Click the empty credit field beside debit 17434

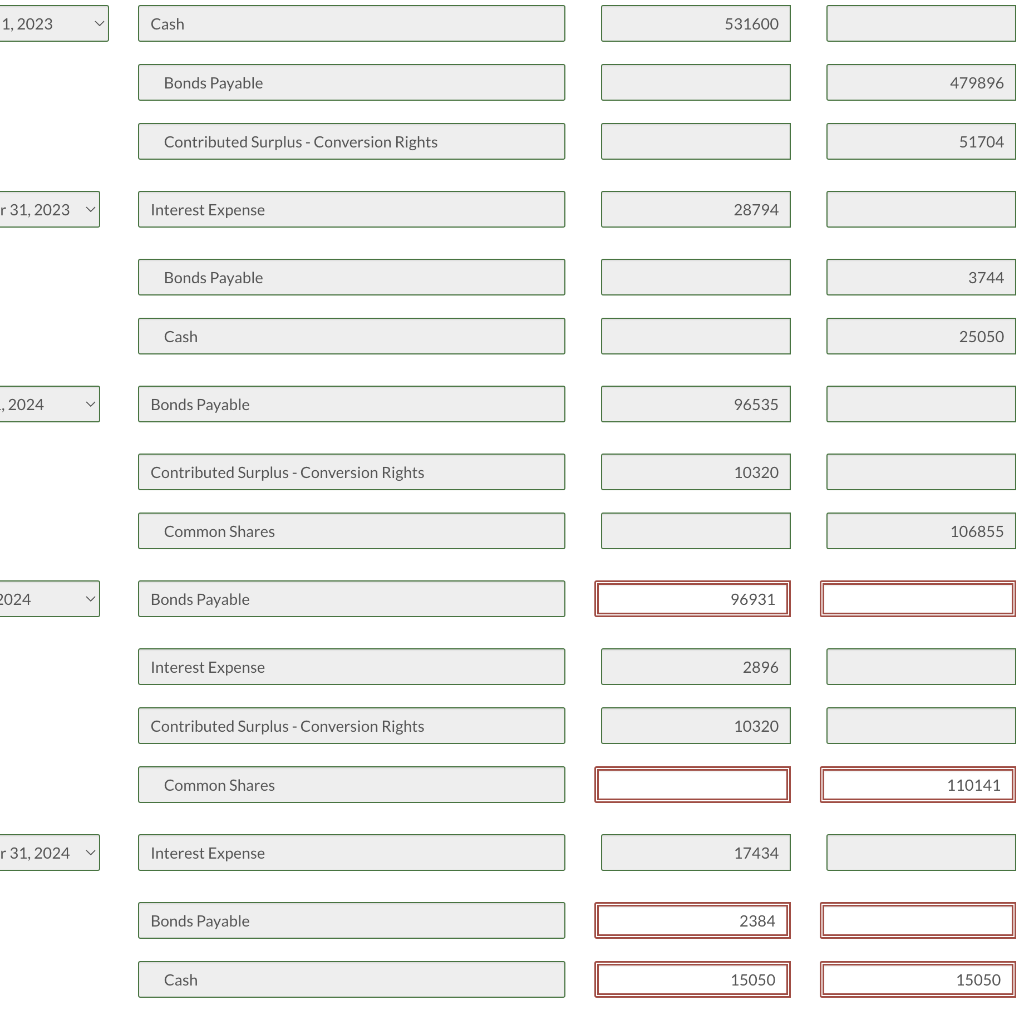coord(921,852)
